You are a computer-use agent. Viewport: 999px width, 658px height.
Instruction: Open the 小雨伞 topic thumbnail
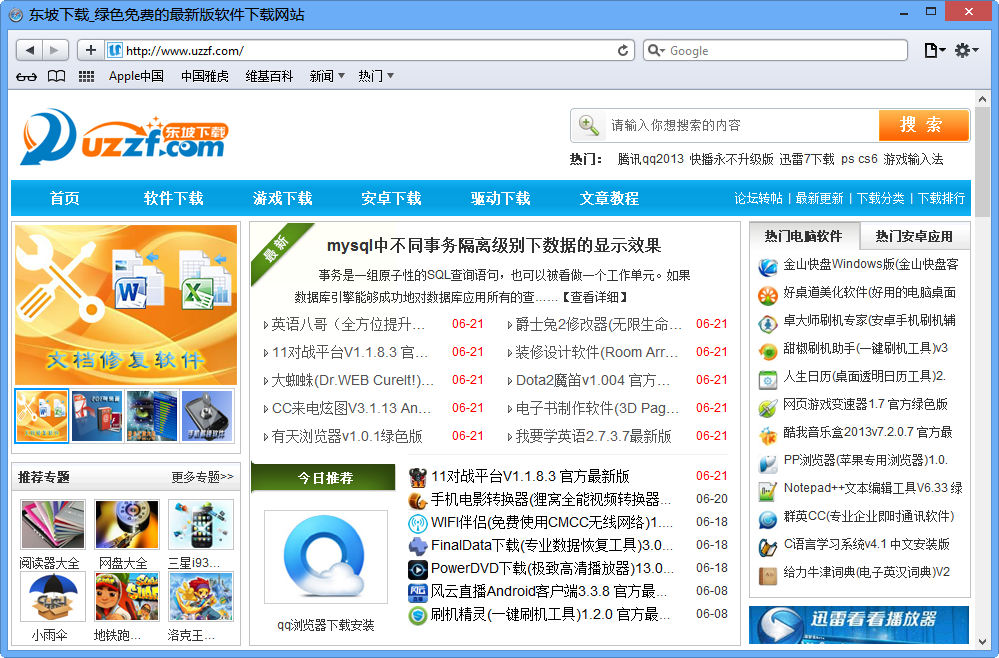52,597
